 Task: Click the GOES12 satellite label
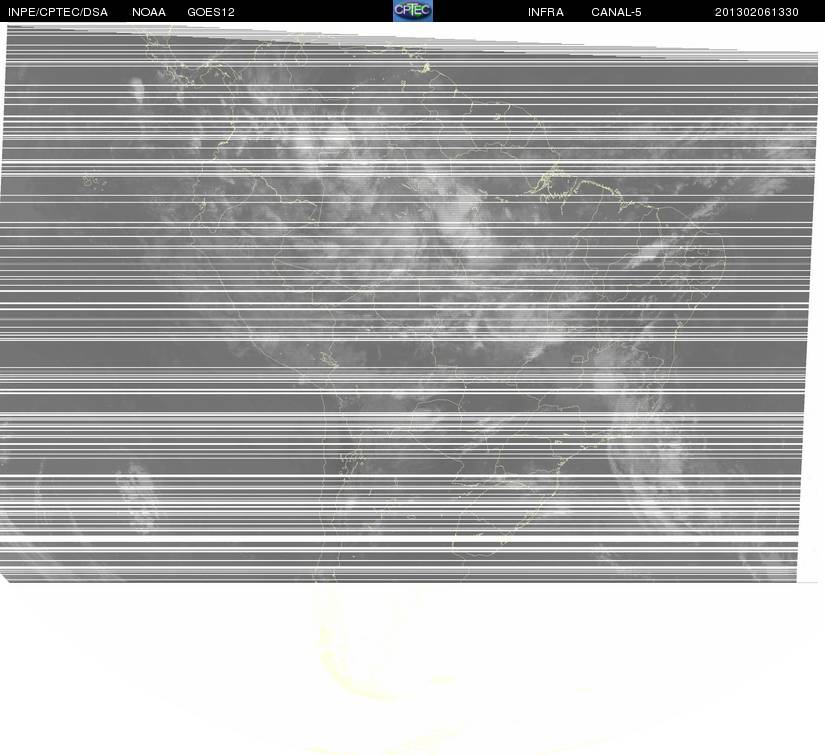pyautogui.click(x=211, y=12)
